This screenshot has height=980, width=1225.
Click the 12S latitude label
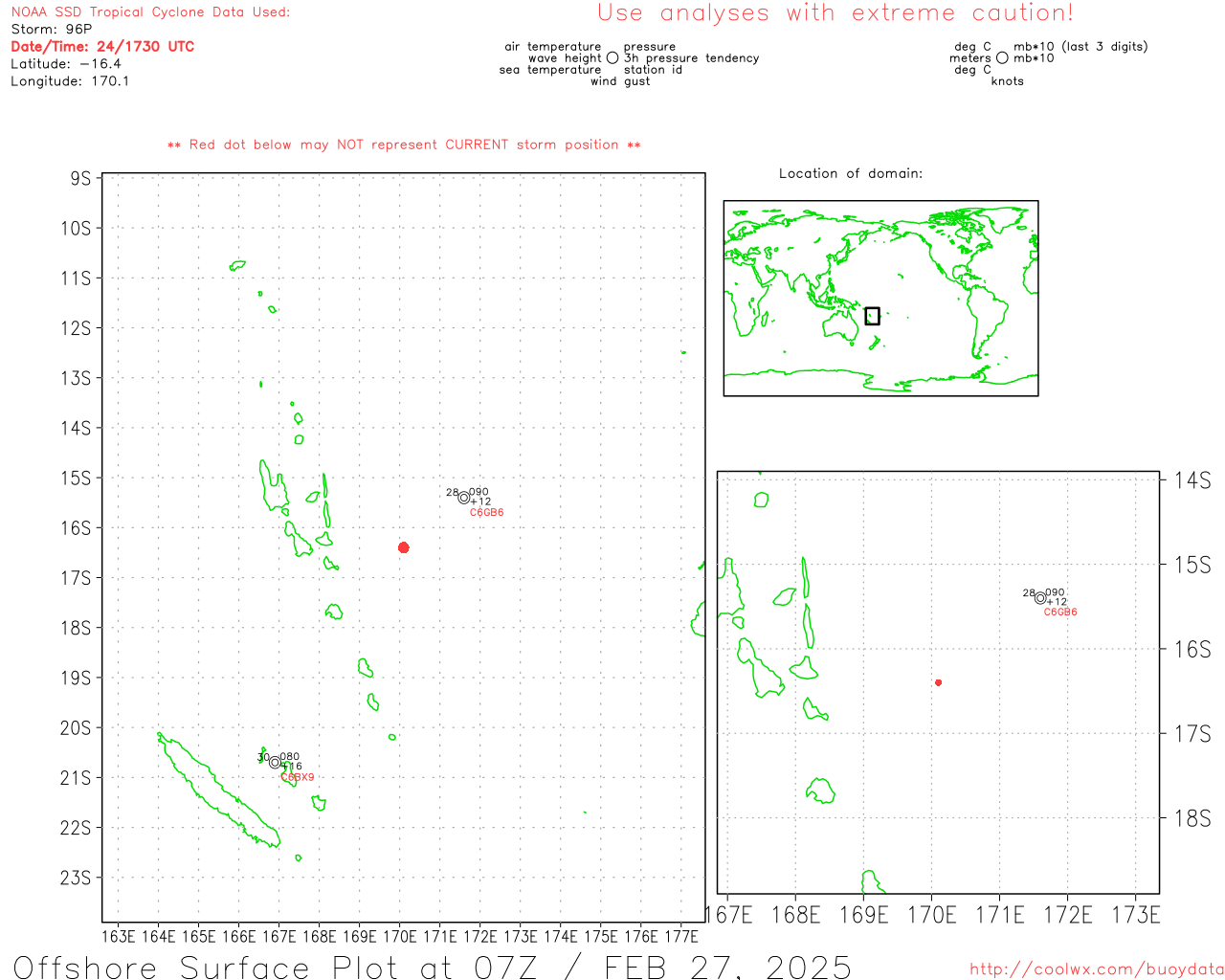click(x=76, y=327)
